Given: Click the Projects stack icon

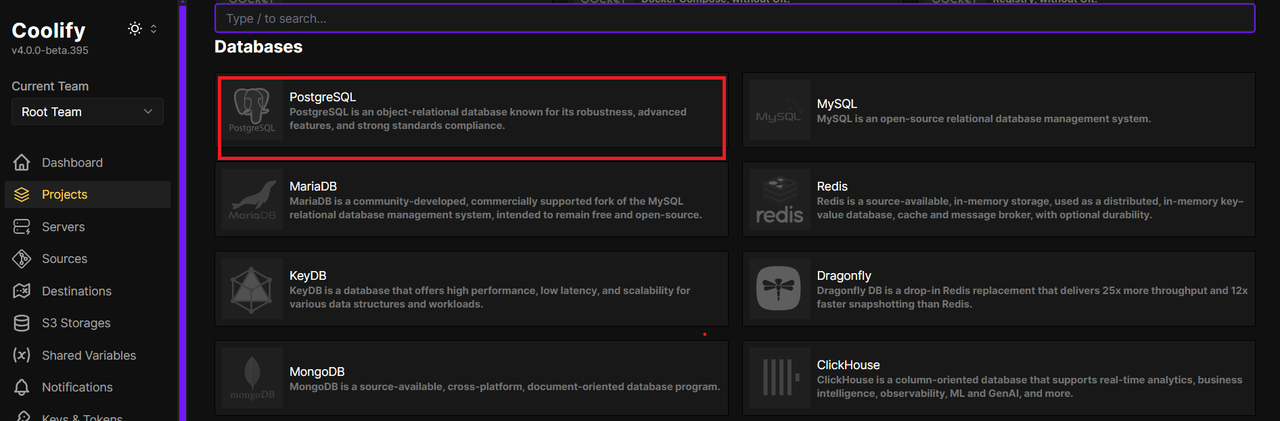Looking at the screenshot, I should tap(22, 195).
